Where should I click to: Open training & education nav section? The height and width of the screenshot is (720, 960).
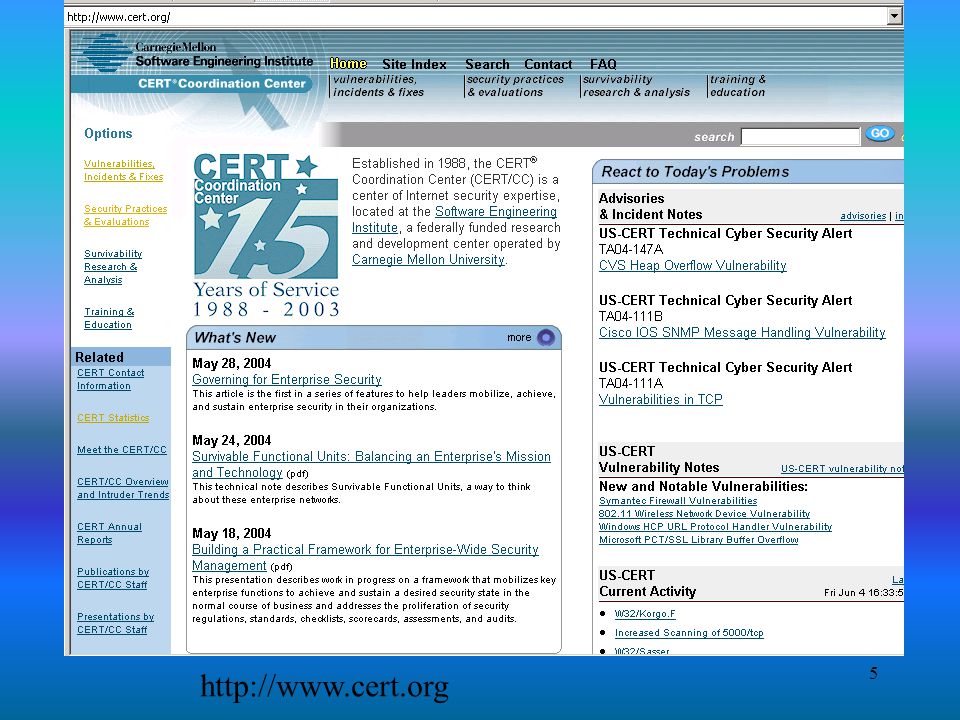[737, 86]
